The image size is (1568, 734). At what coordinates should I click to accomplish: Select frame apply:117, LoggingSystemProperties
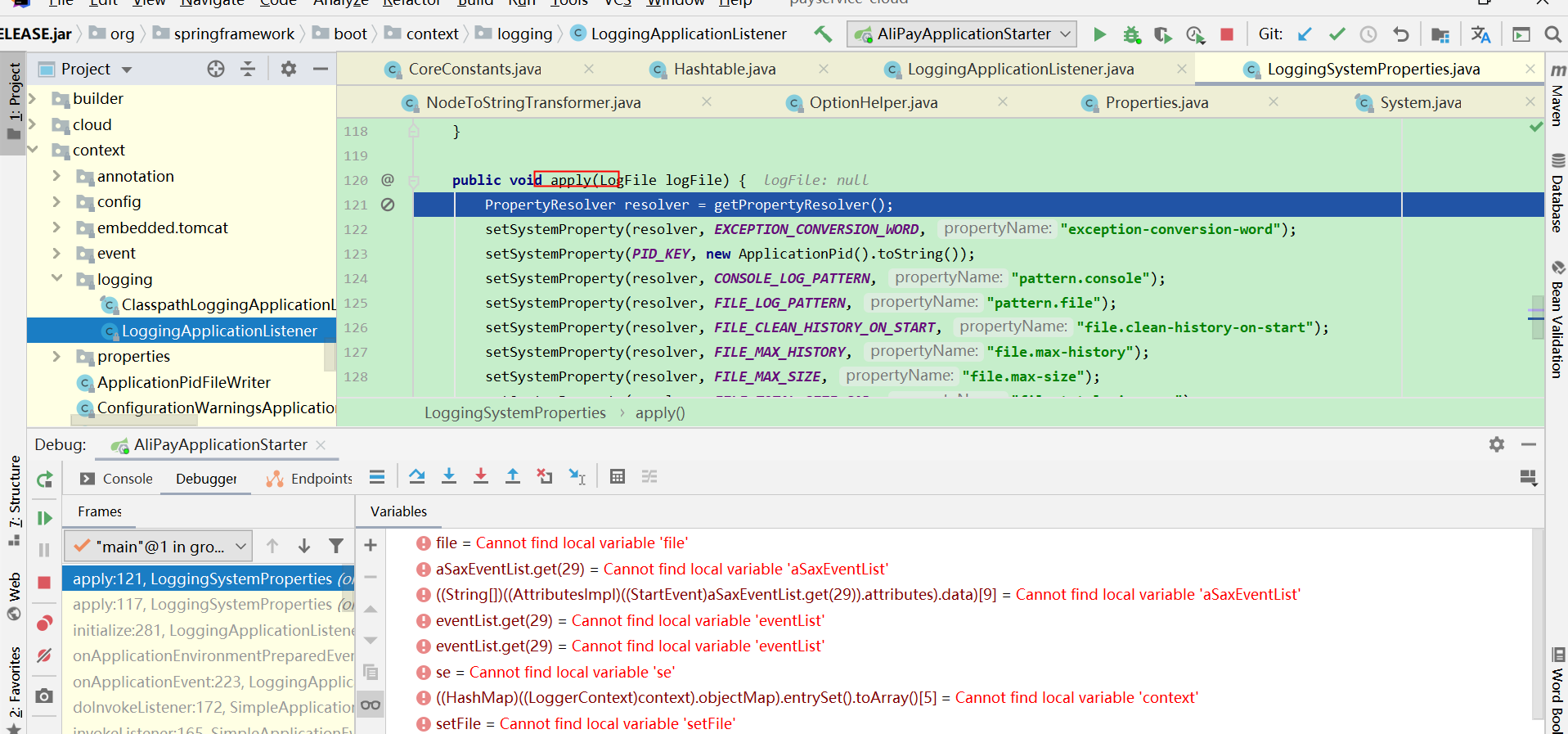coord(209,604)
